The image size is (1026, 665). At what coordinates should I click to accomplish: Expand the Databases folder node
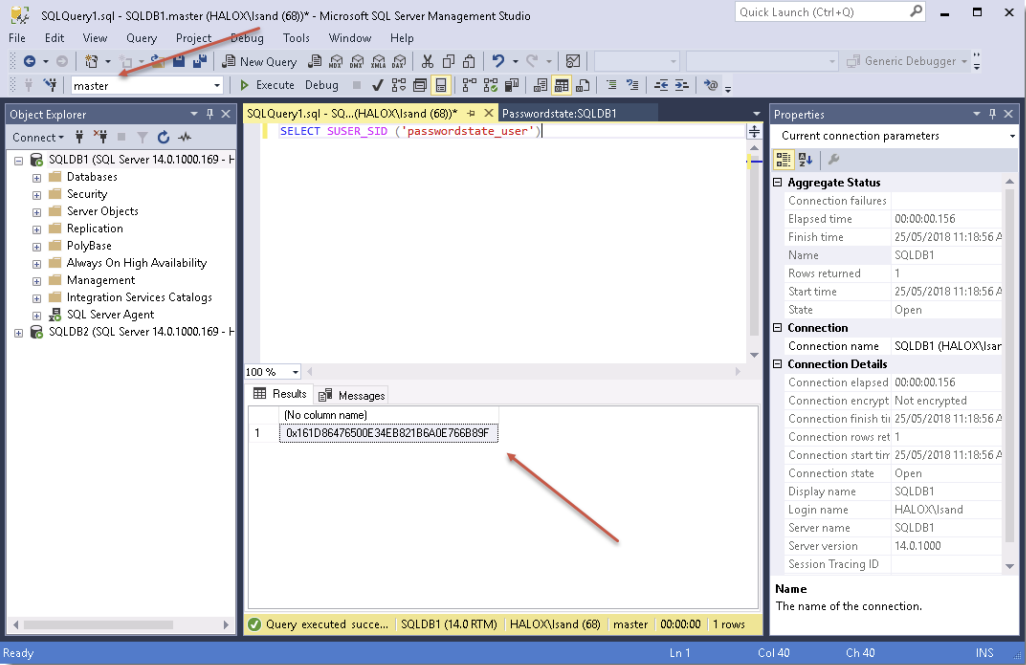[x=37, y=177]
